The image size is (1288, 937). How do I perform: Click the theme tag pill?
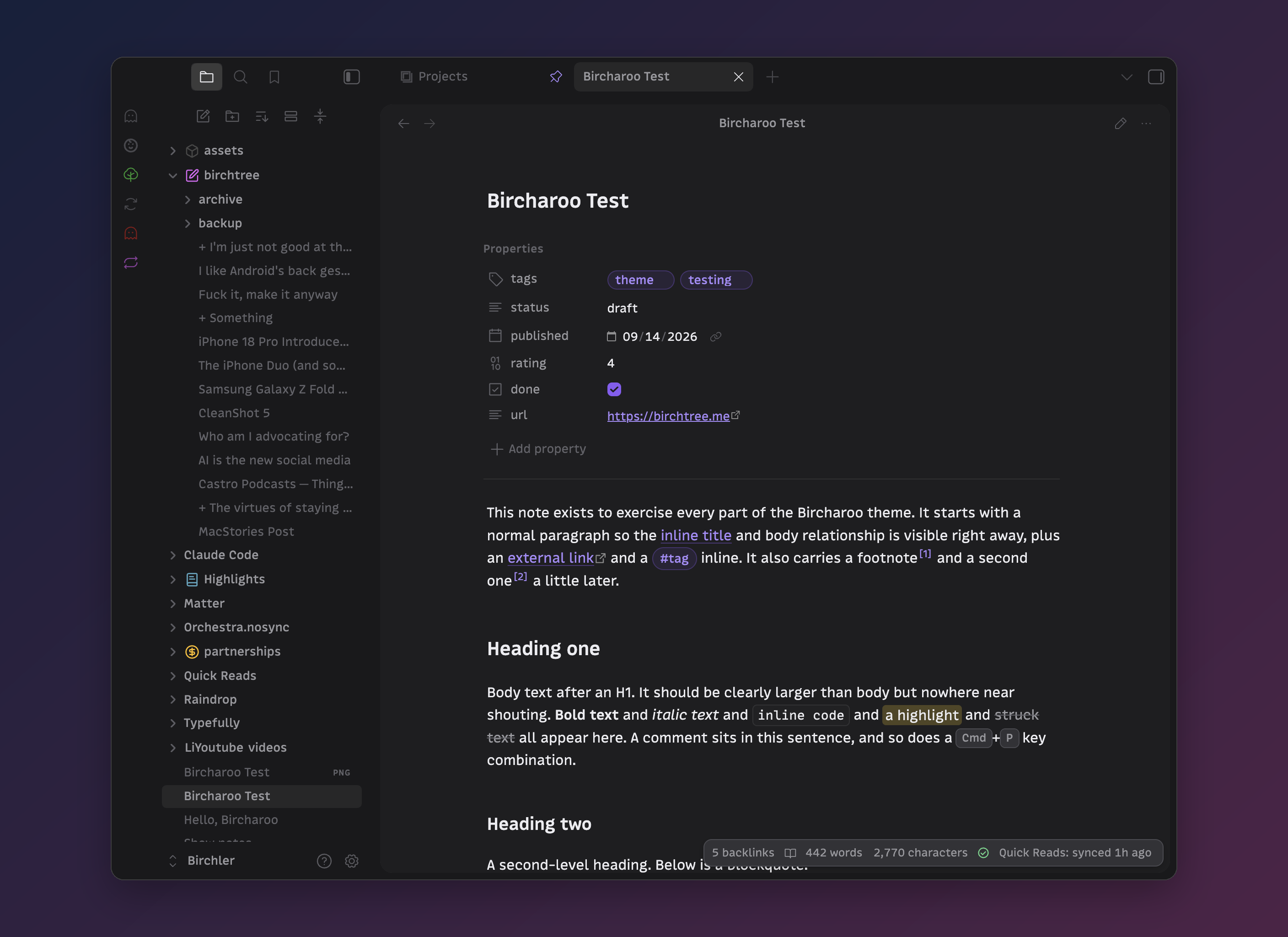[640, 280]
